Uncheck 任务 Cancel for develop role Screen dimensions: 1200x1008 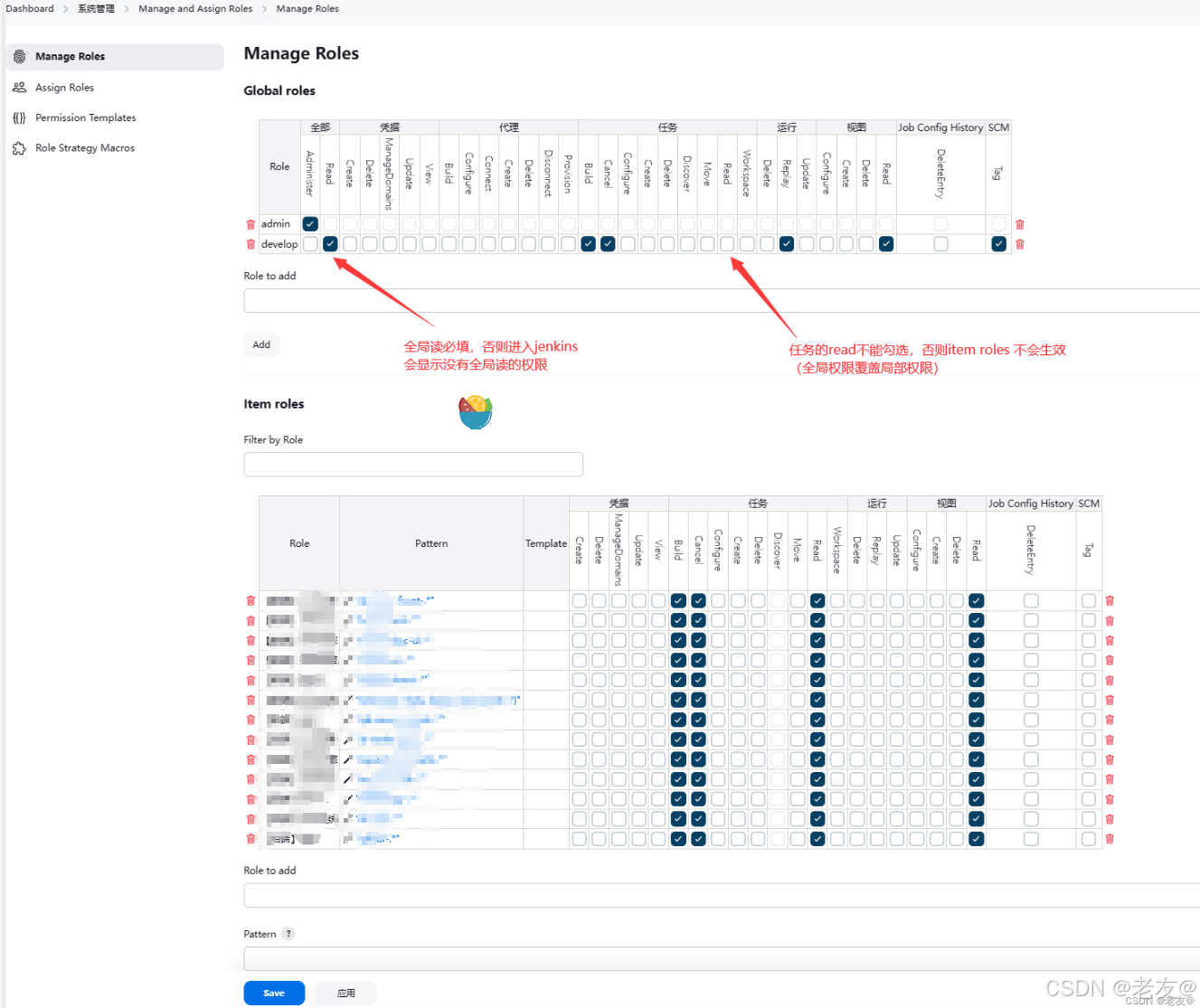click(x=608, y=244)
